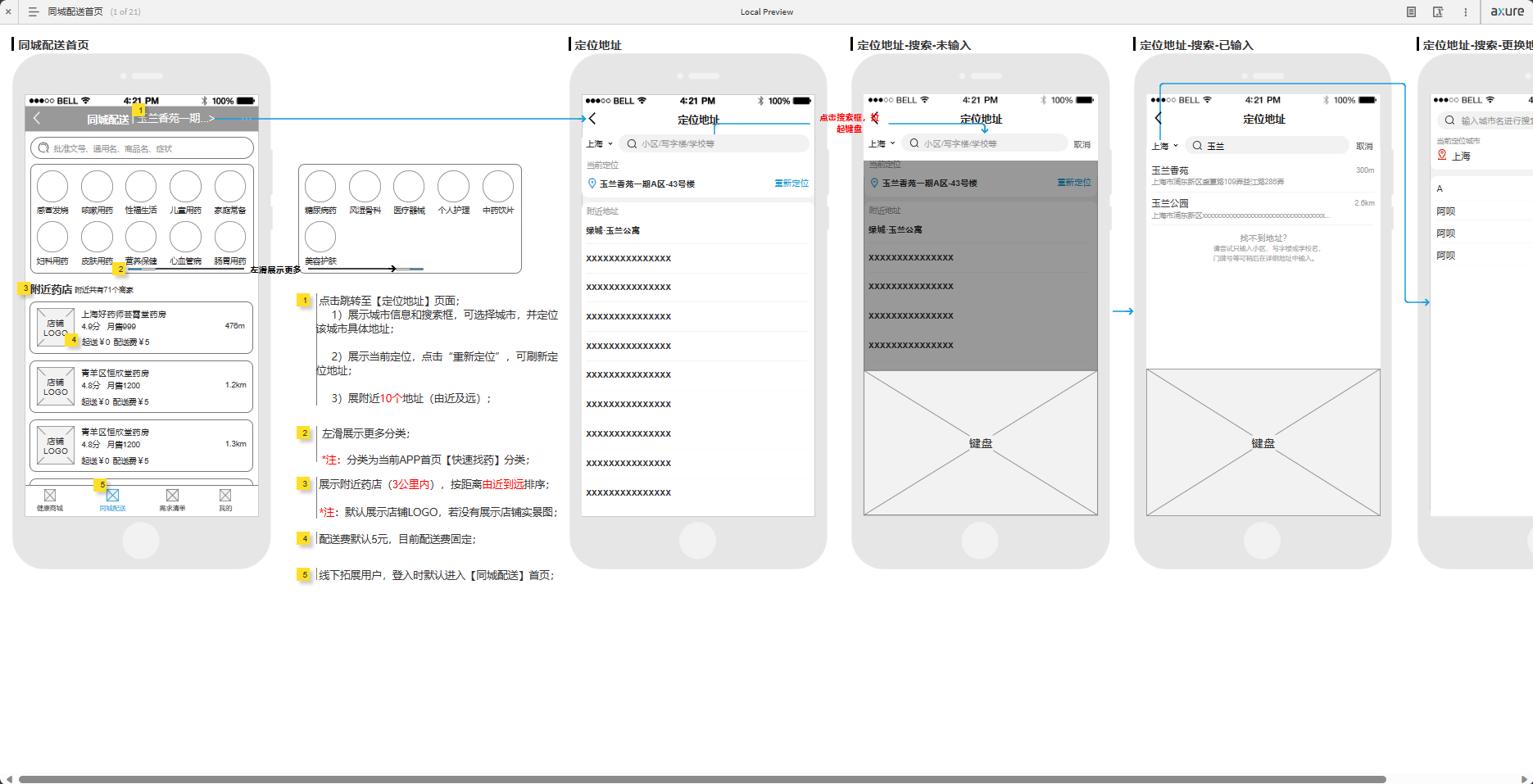Screen dimensions: 1533x784
Task: Tap back arrow on 搜索-已输入 screen
Action: (x=1158, y=119)
